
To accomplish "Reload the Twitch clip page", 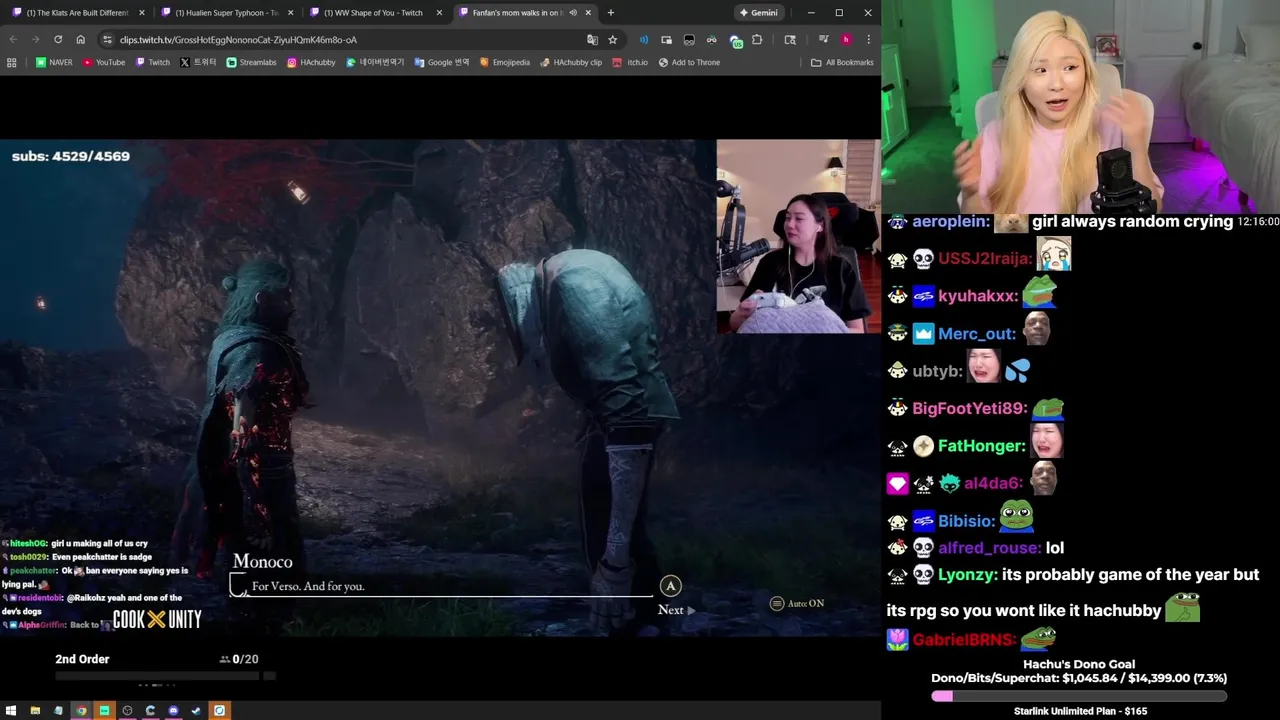I will tap(58, 39).
